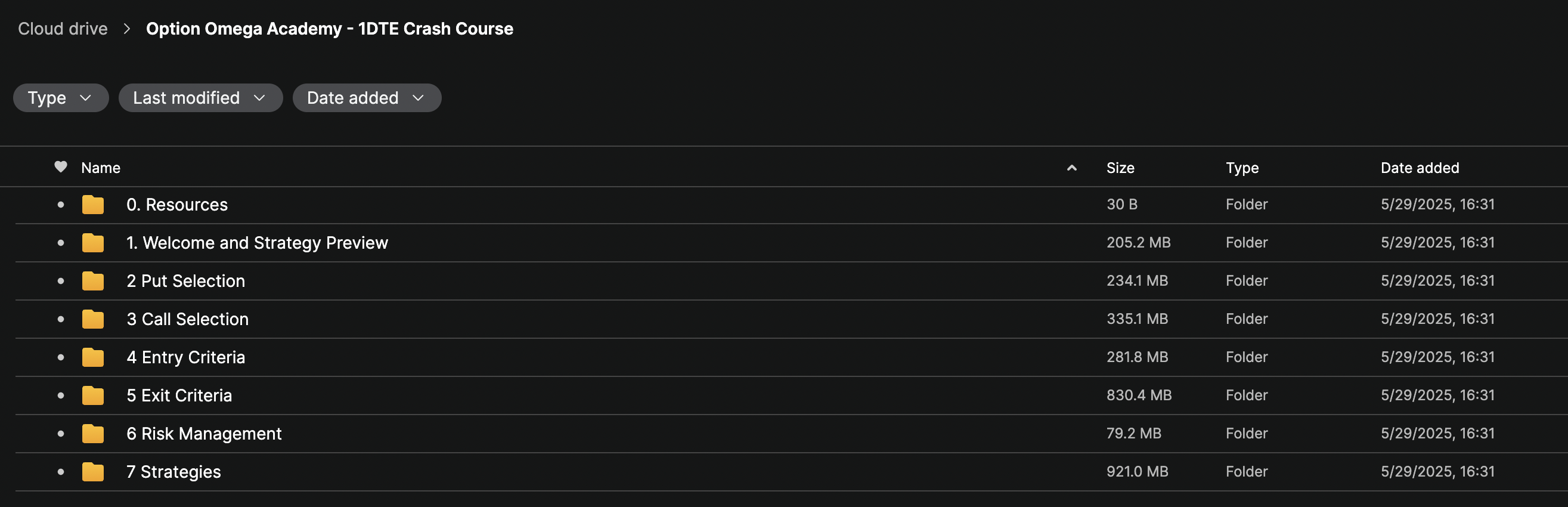
Task: Click the folder icon for Exit Criteria
Action: click(x=93, y=395)
